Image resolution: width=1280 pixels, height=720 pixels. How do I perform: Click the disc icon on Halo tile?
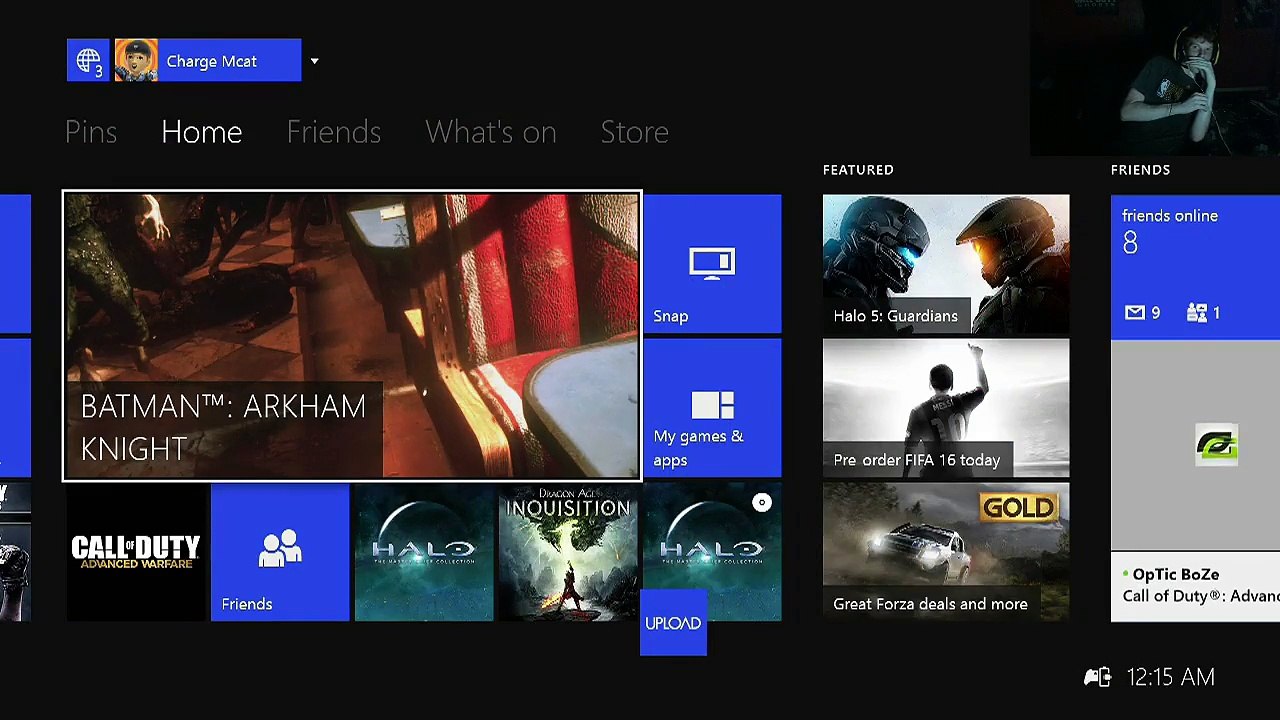coord(762,503)
